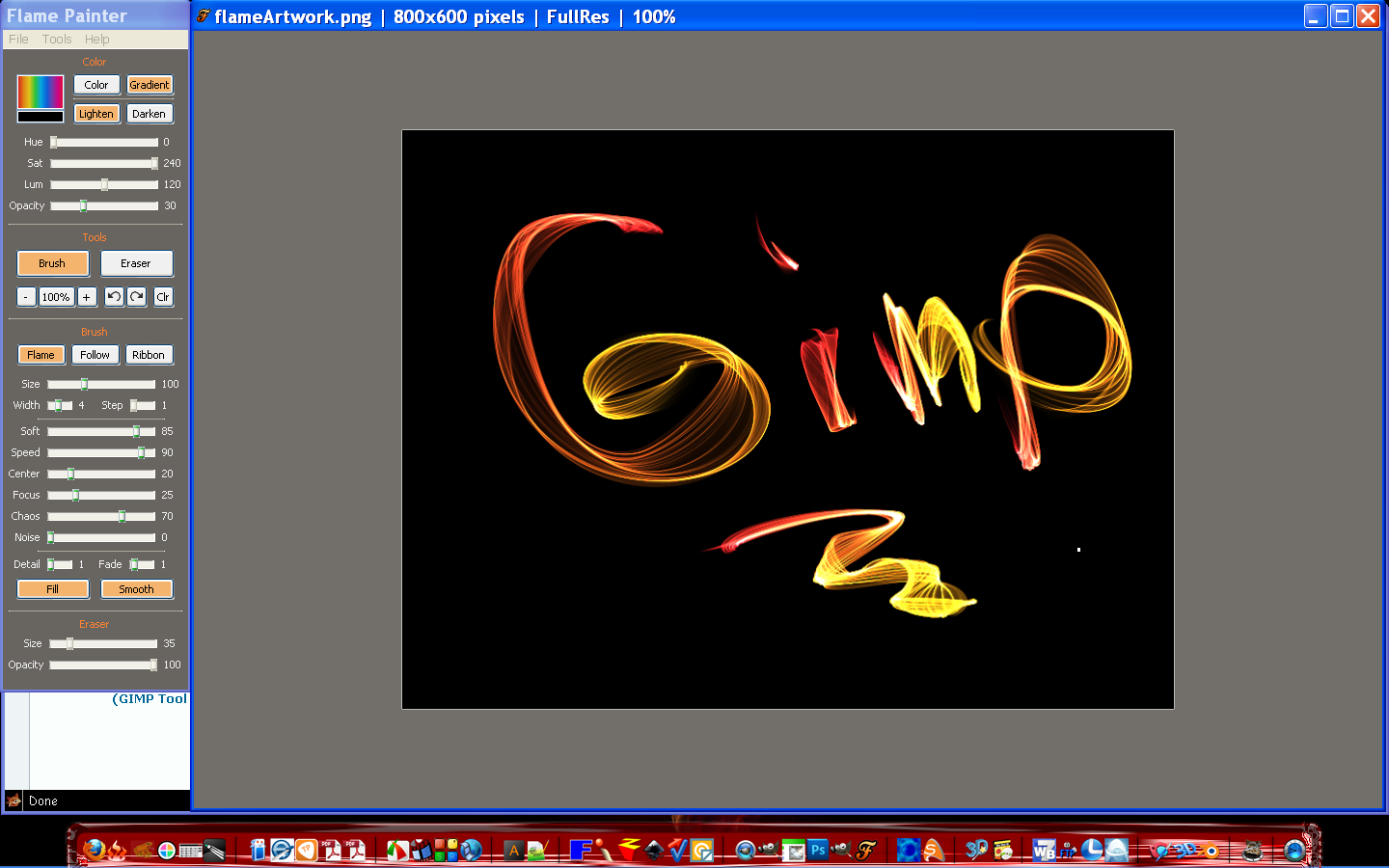Adjust the Lum slider

(104, 184)
